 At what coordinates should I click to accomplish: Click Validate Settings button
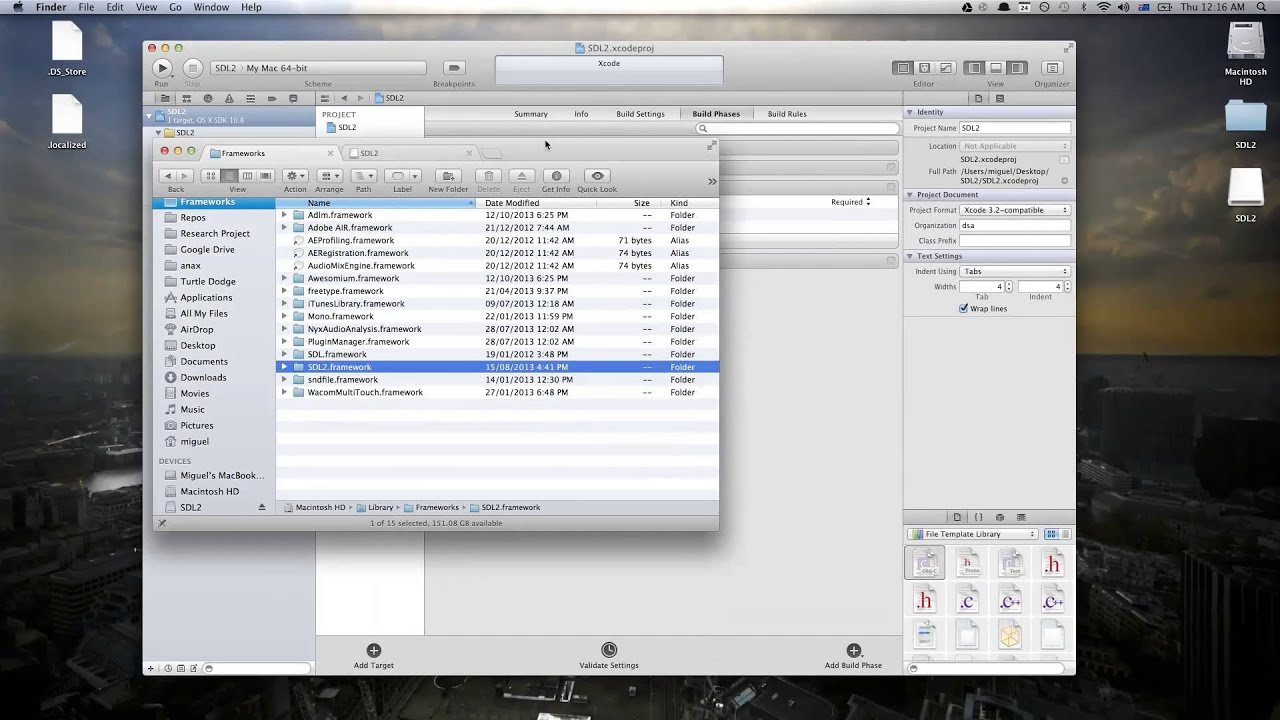coord(608,657)
